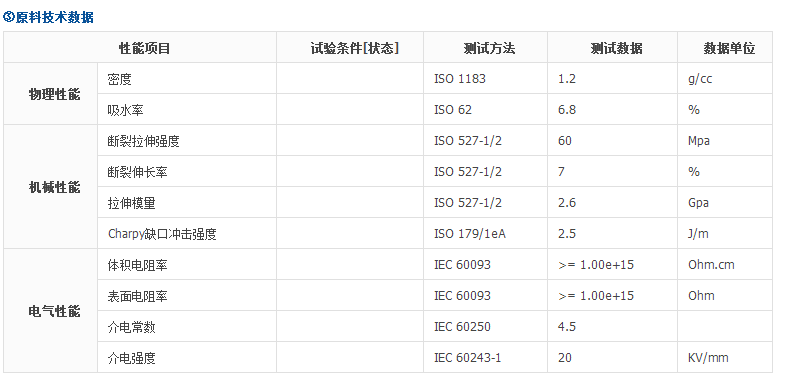Click the circular icon beside 原料技术数据

(x=9, y=17)
